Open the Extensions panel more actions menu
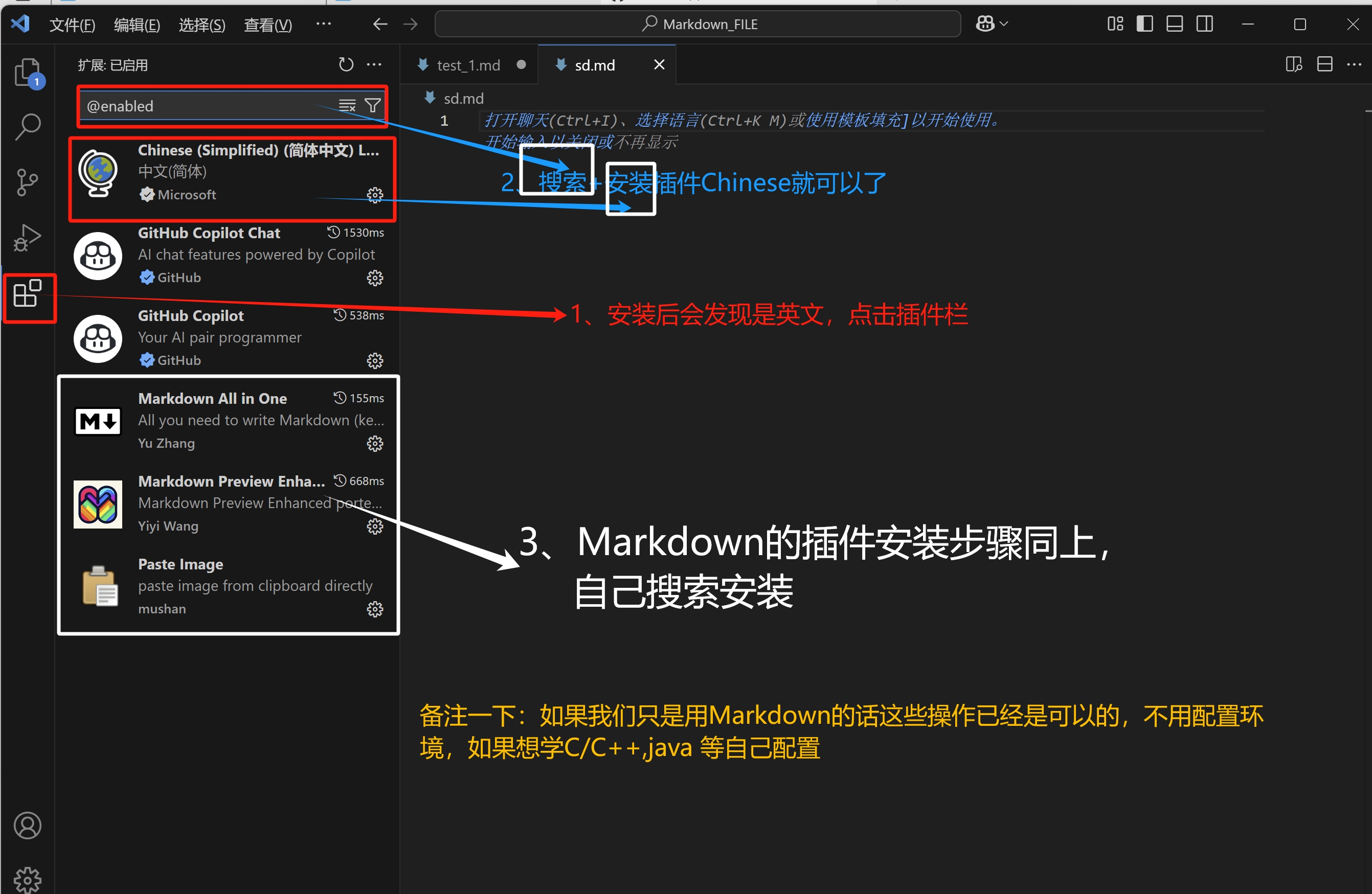Screen dimensions: 1372x894 (x=374, y=64)
